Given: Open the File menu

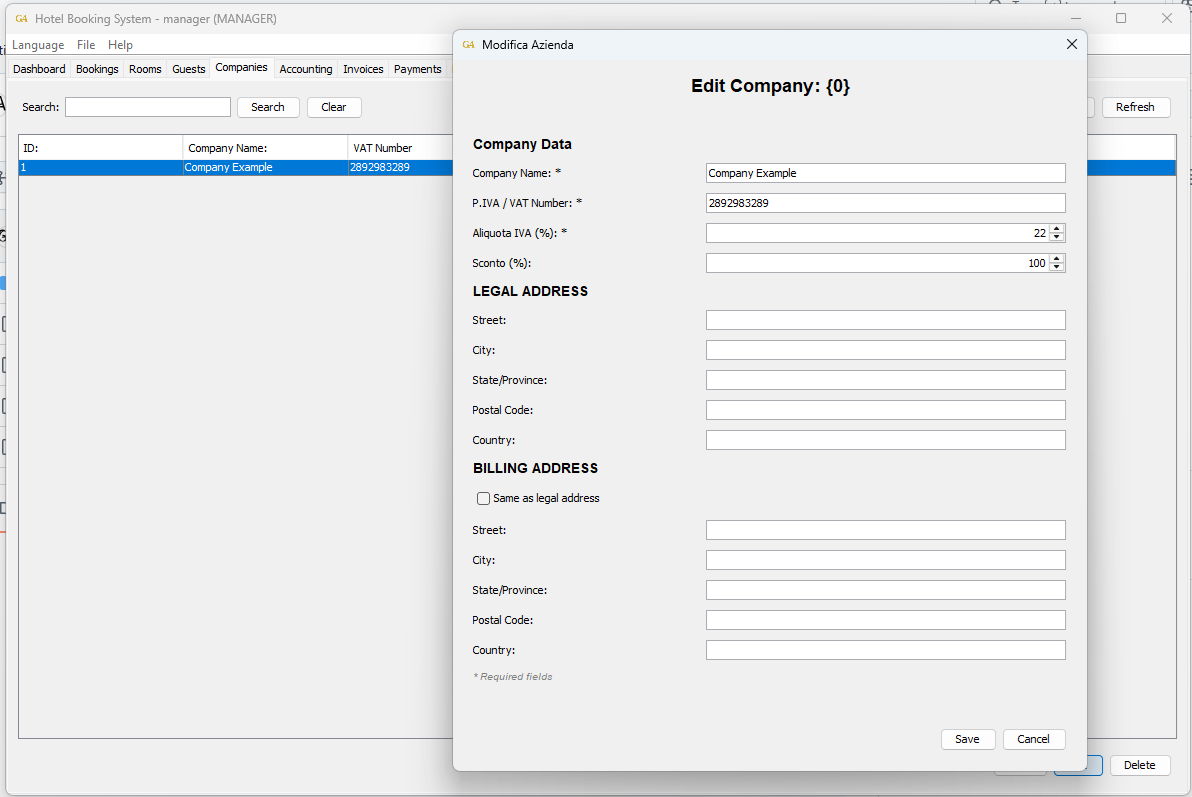Looking at the screenshot, I should [x=86, y=45].
